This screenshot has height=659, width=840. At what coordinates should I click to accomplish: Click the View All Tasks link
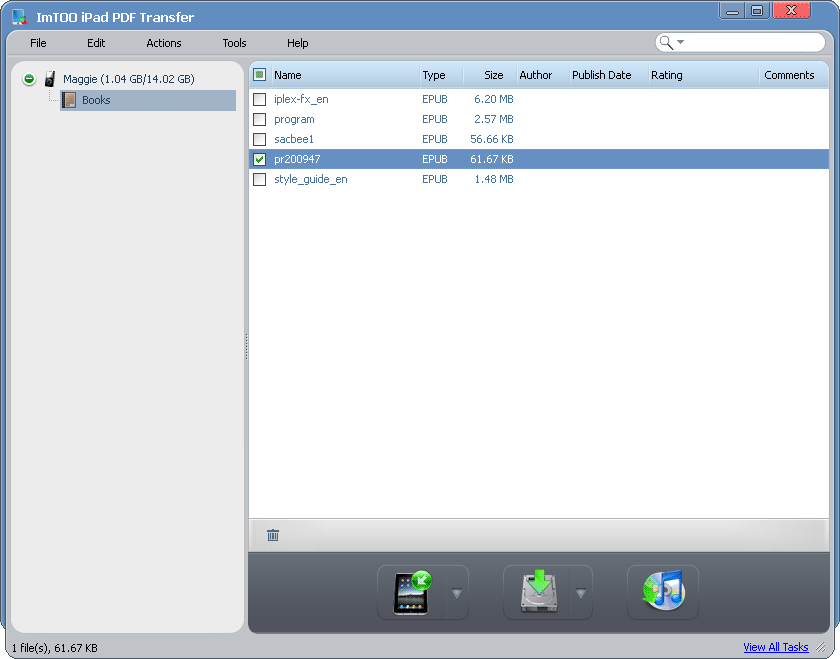[x=776, y=647]
